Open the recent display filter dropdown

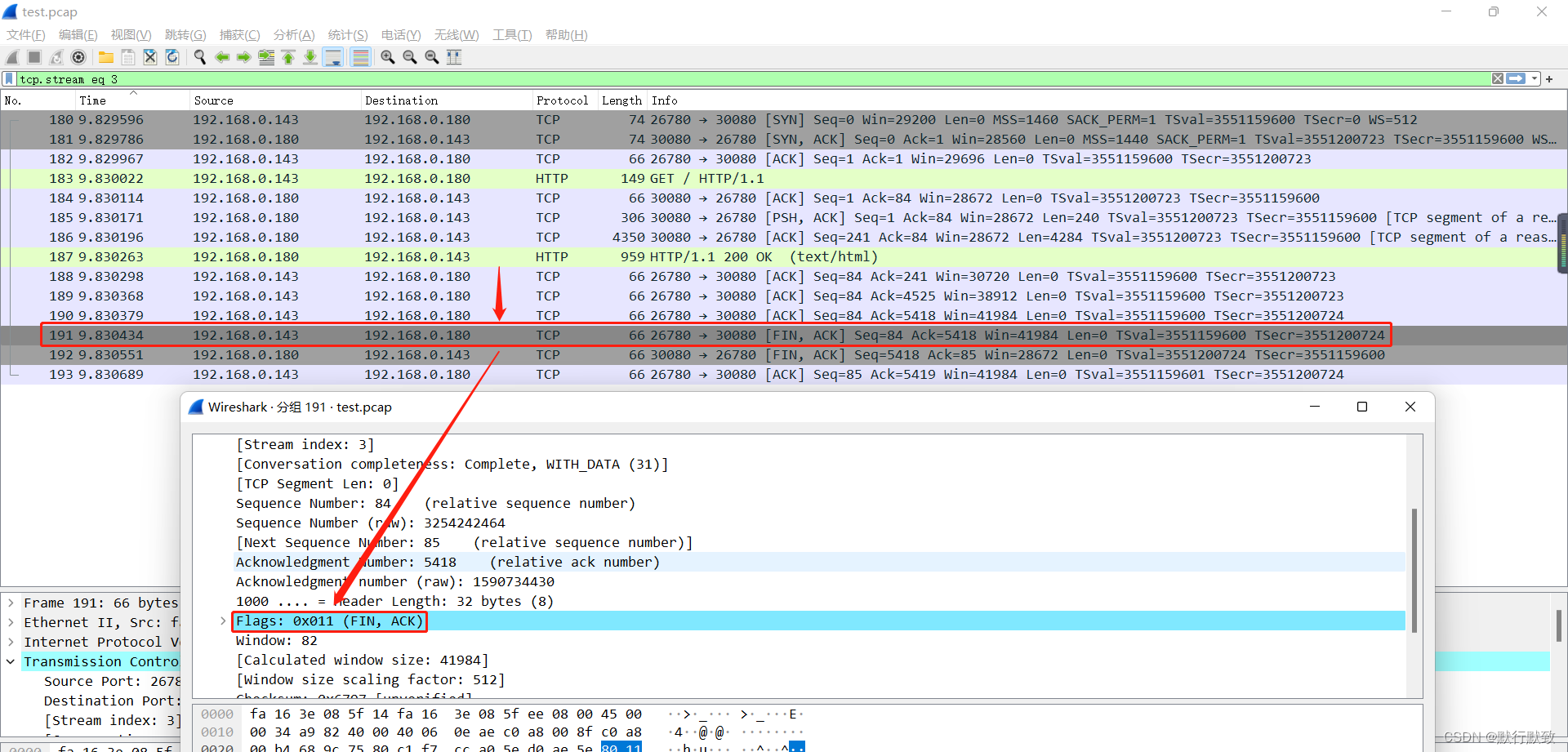coord(1535,79)
